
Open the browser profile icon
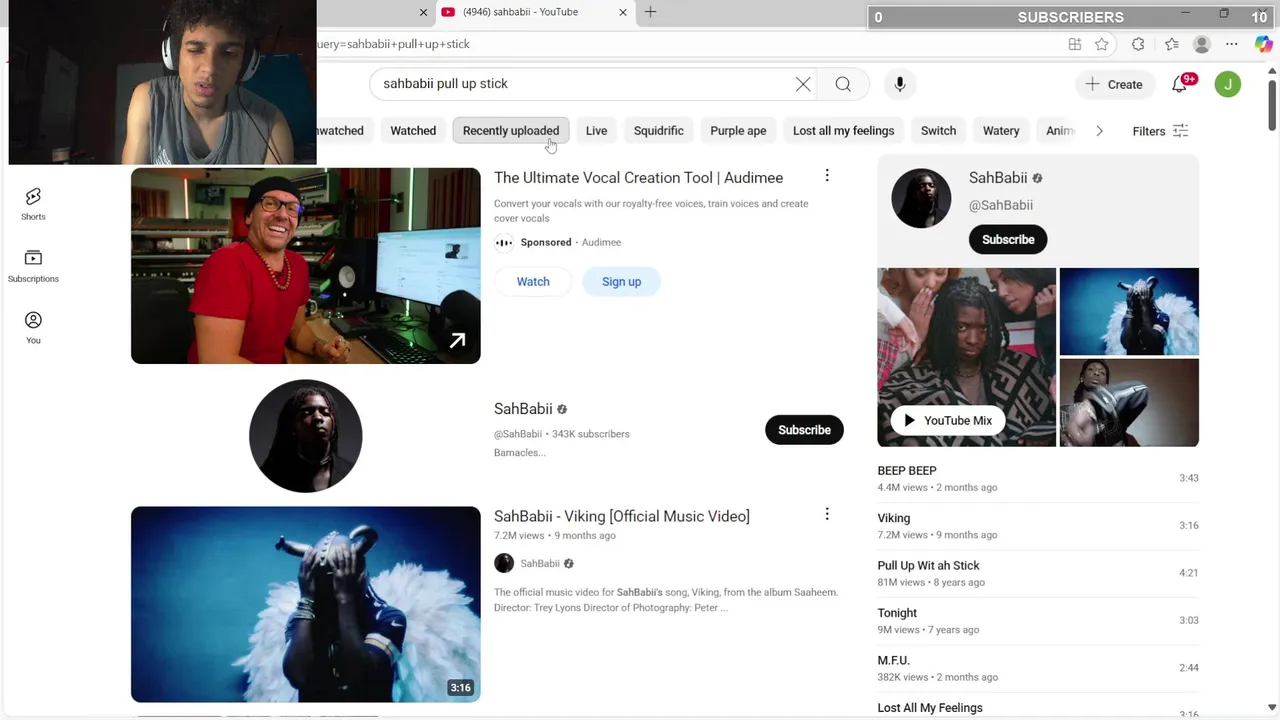click(x=1202, y=44)
